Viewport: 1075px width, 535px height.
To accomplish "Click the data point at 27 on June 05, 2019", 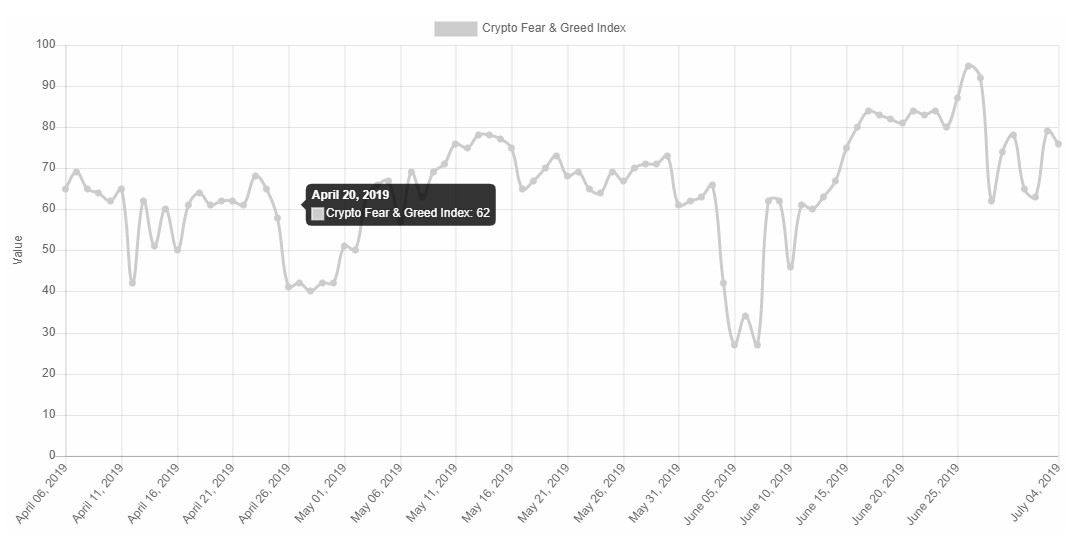I will [734, 345].
